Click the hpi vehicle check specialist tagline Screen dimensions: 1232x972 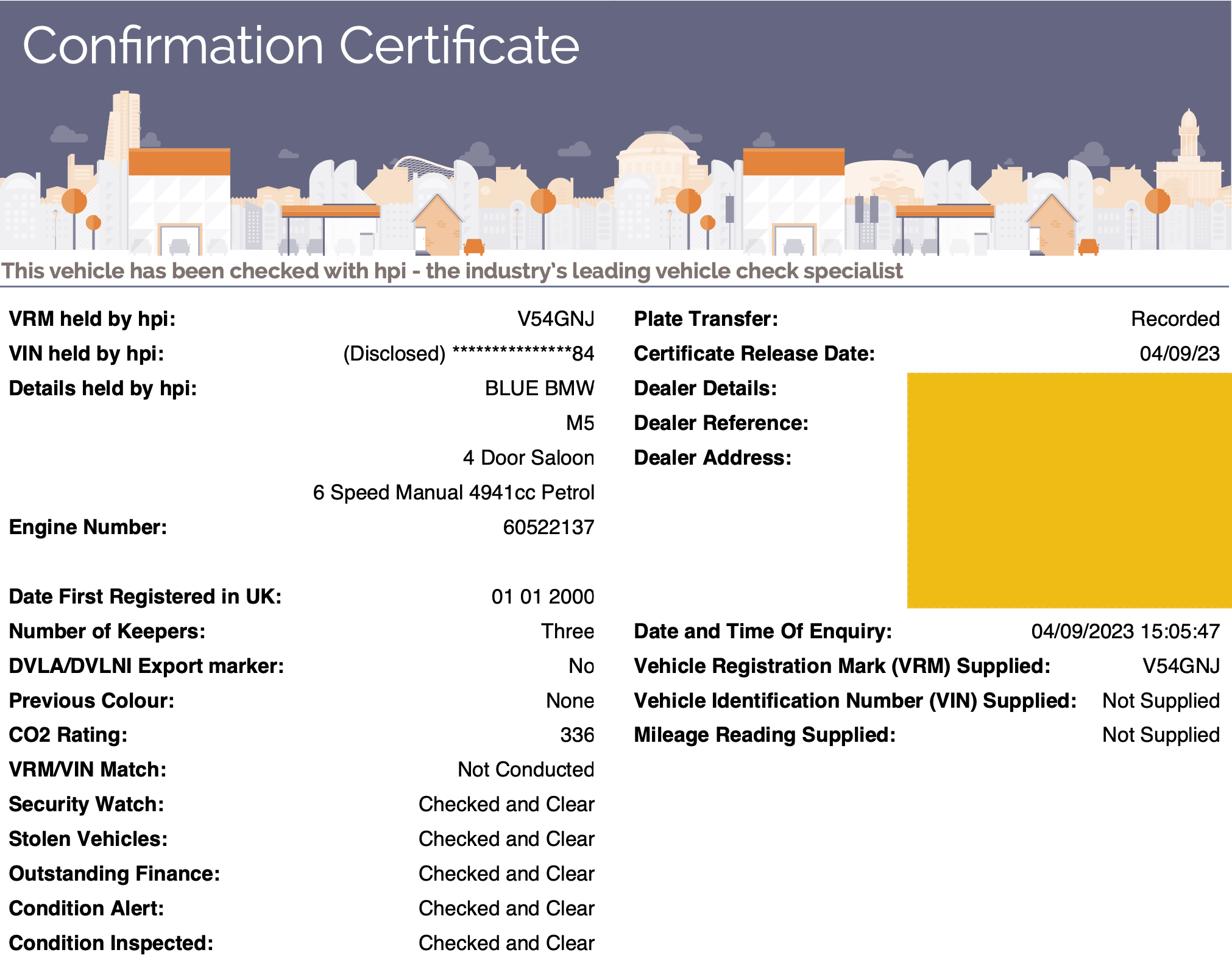[x=451, y=271]
